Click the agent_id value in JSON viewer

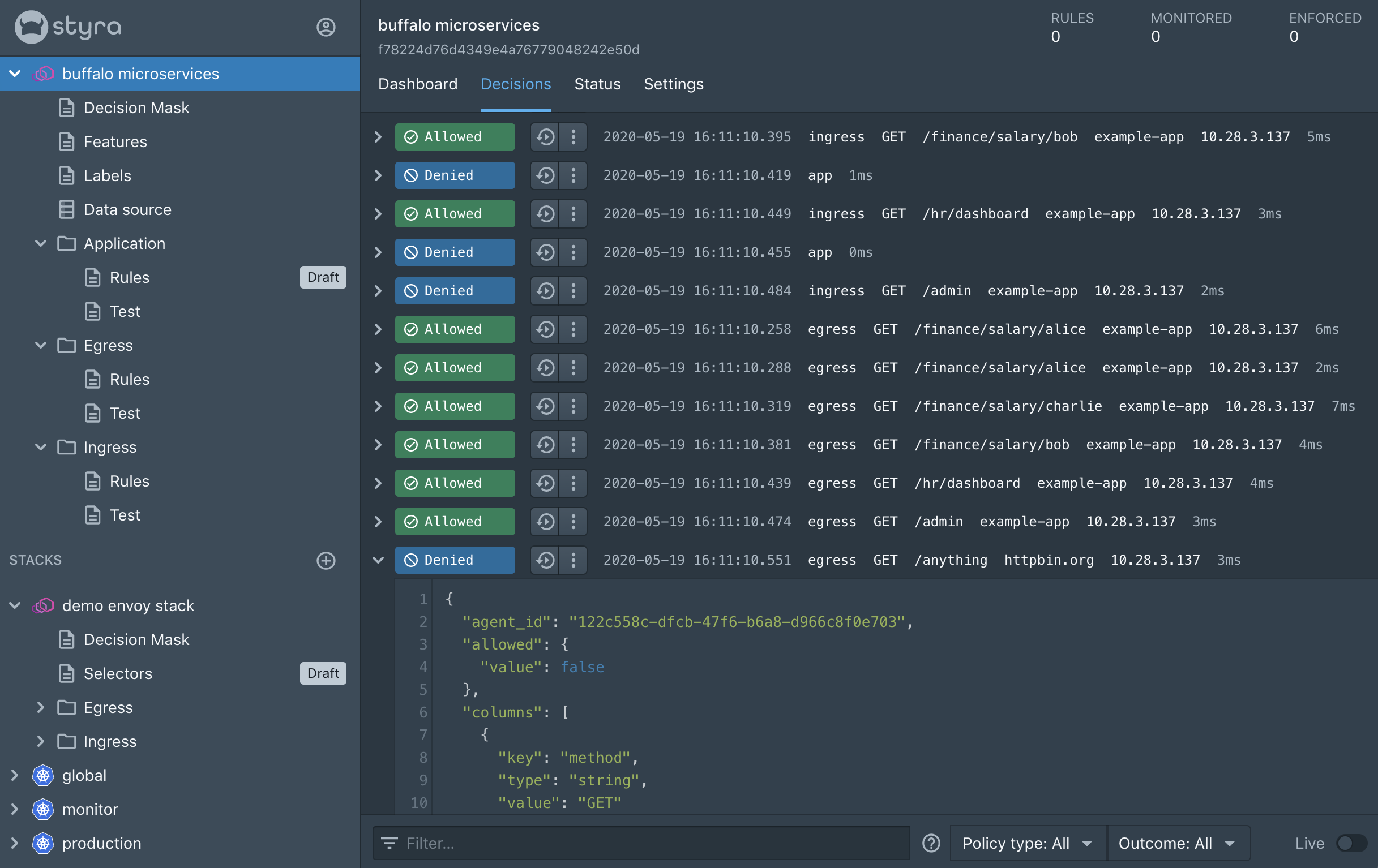(x=736, y=621)
